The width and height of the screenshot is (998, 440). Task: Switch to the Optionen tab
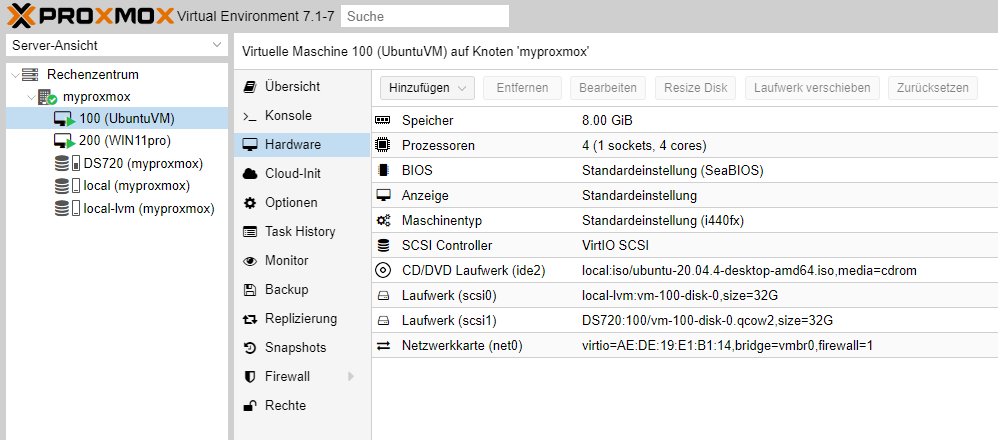click(291, 203)
